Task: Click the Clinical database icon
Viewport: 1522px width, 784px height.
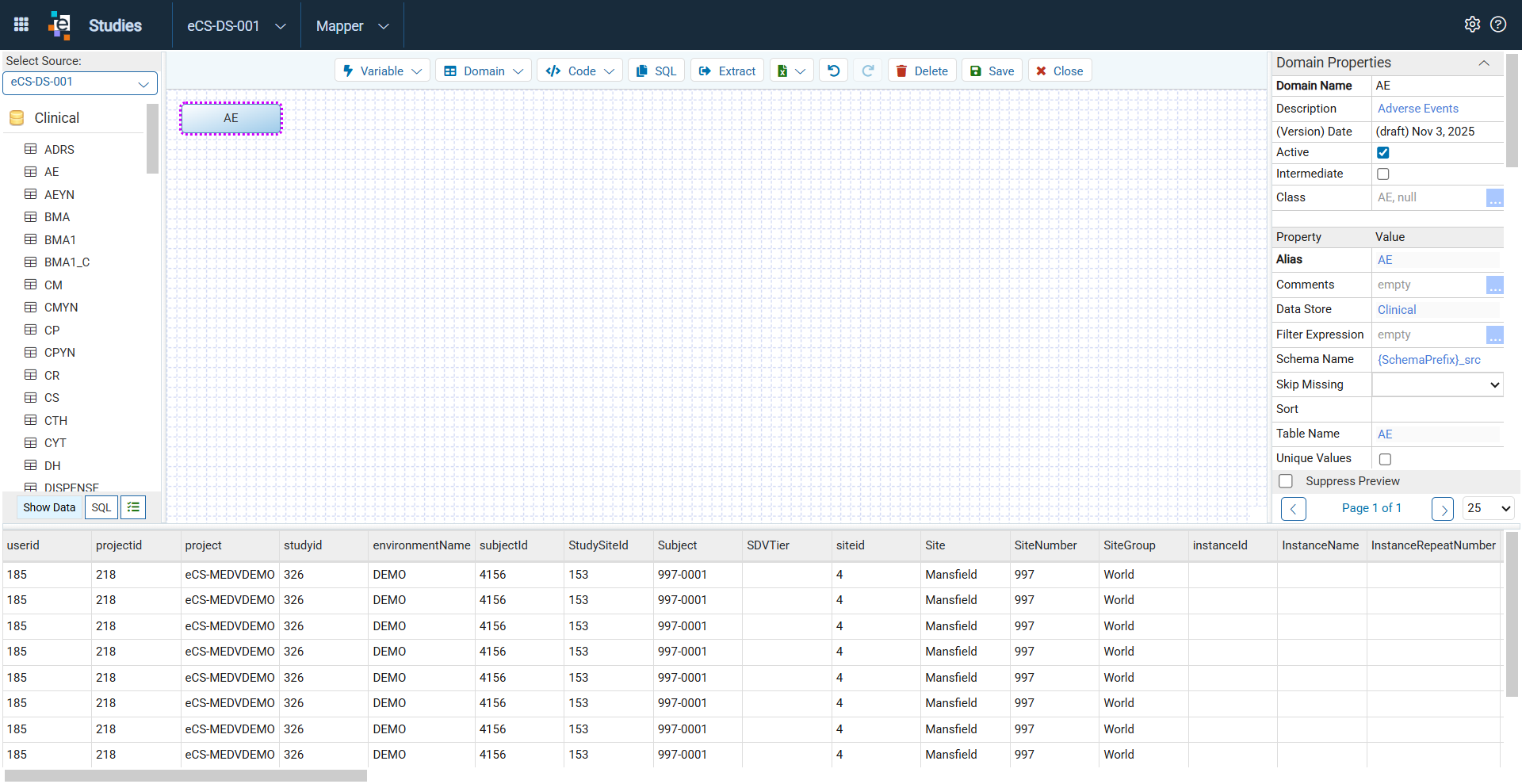Action: click(x=17, y=118)
